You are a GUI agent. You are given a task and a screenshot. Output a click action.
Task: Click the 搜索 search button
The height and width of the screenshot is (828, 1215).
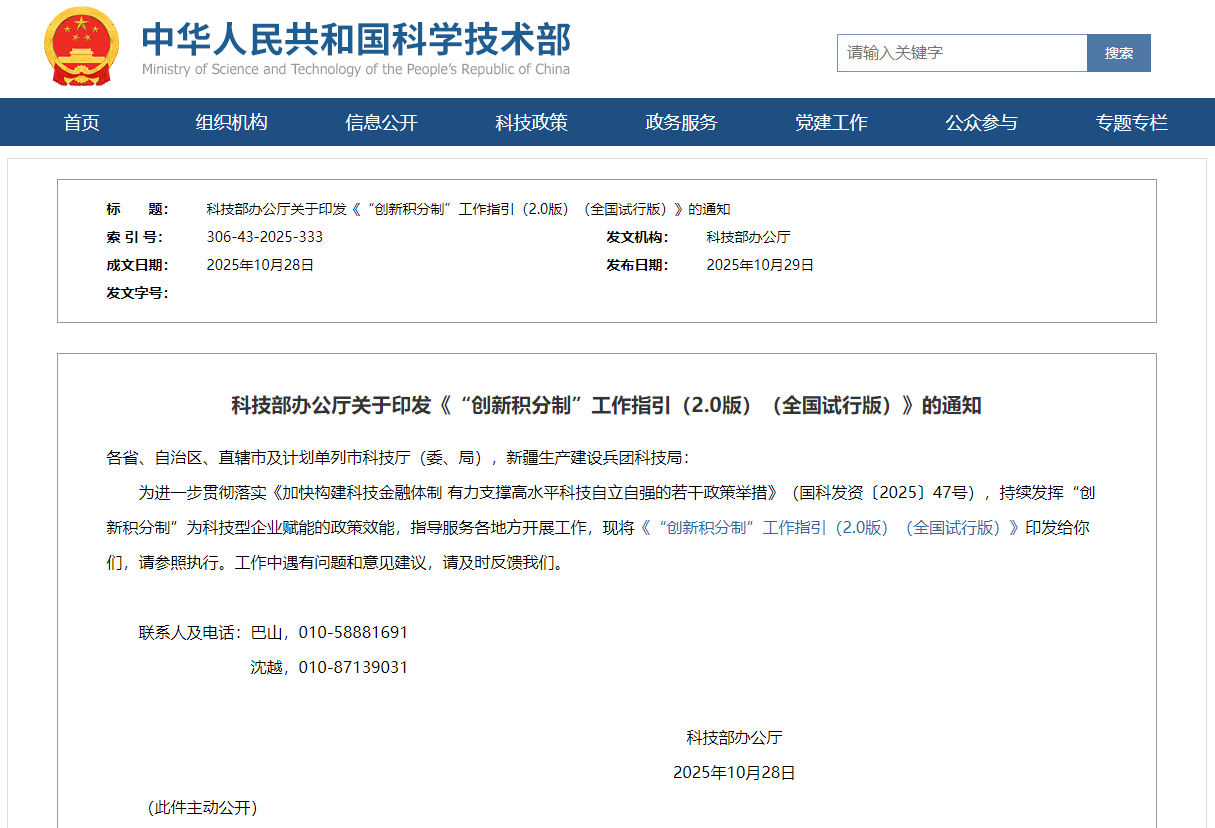1119,53
